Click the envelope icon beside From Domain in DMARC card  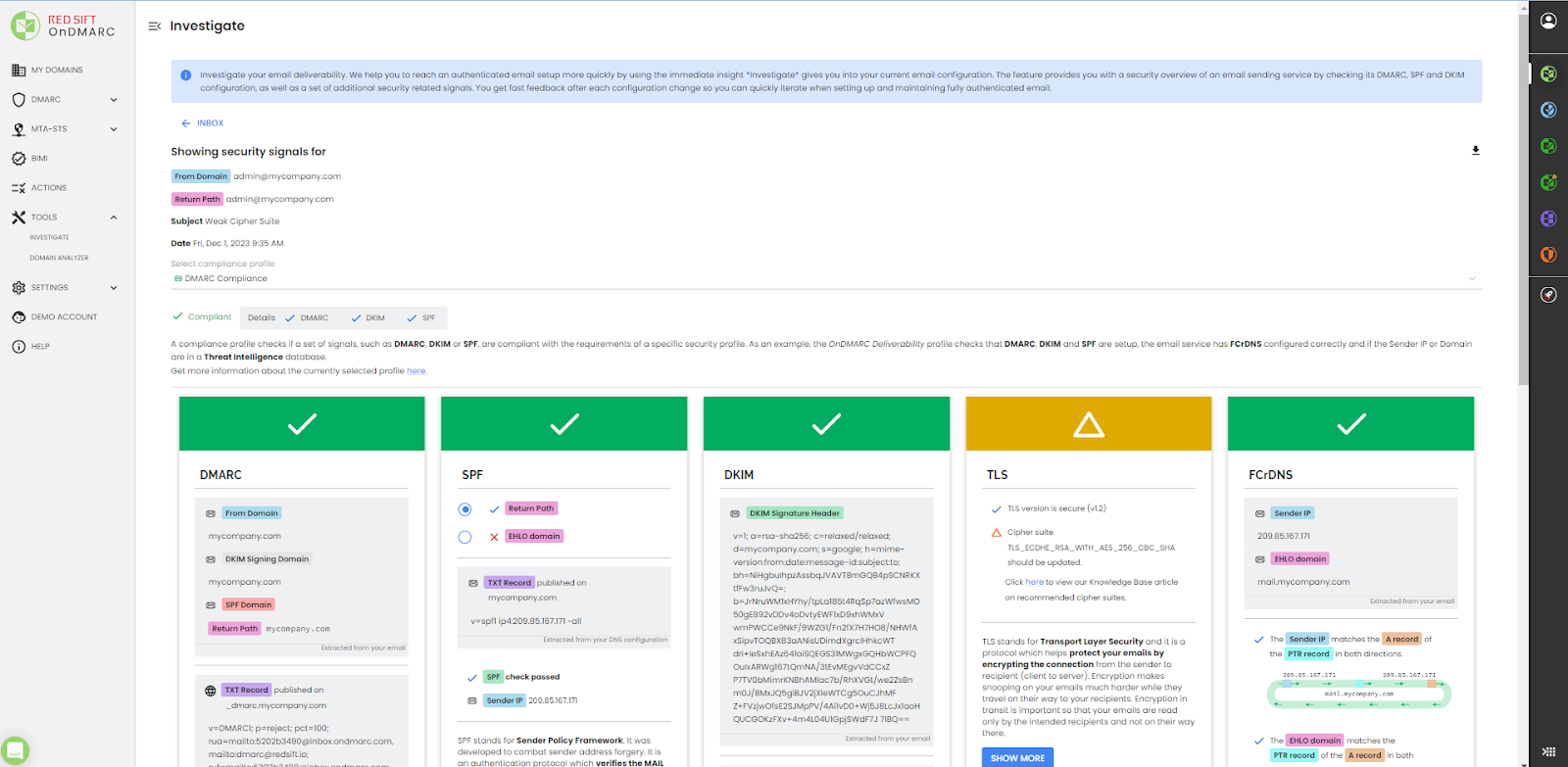pos(211,513)
